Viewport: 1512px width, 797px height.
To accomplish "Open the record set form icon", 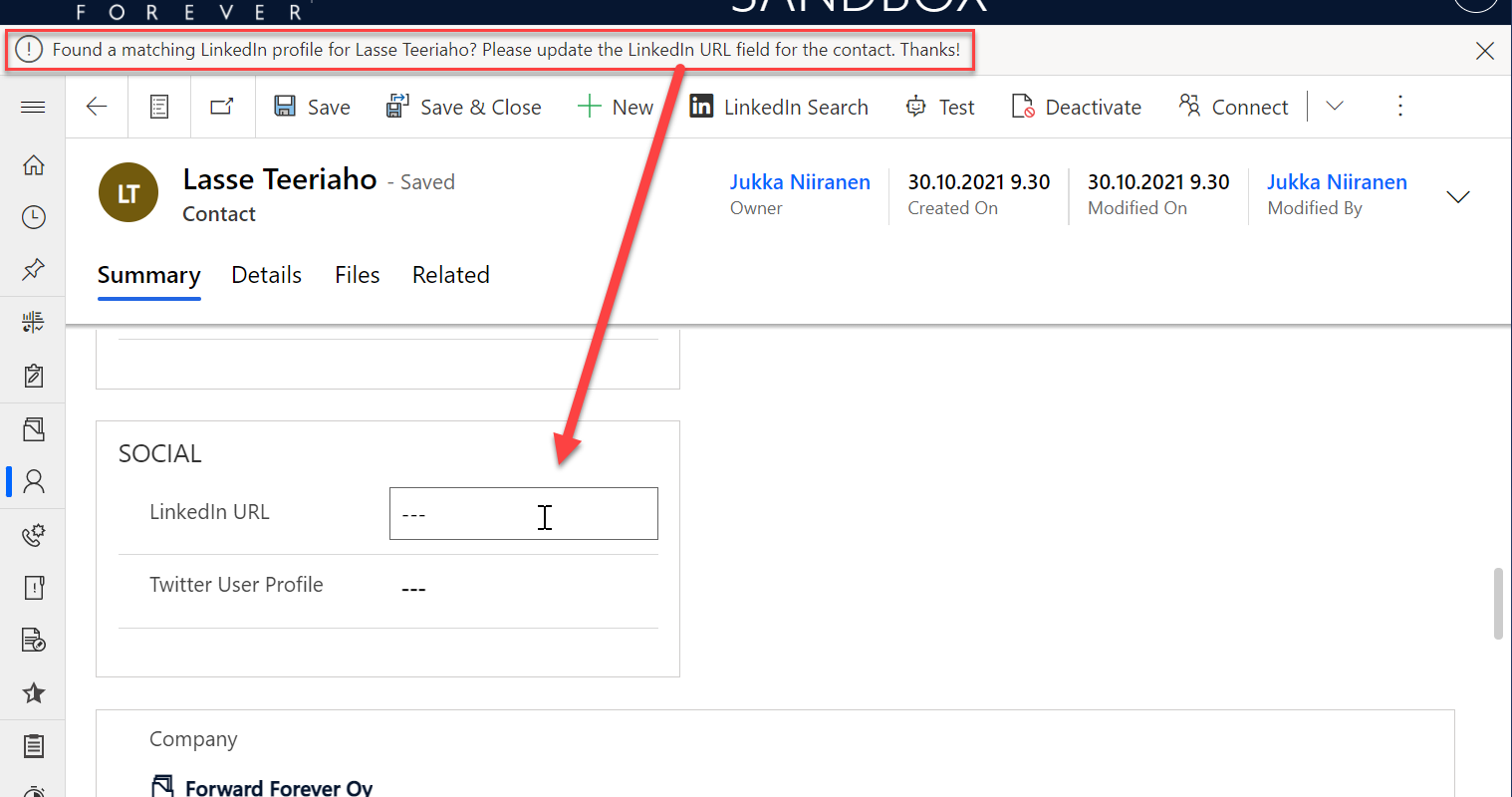I will [x=159, y=107].
